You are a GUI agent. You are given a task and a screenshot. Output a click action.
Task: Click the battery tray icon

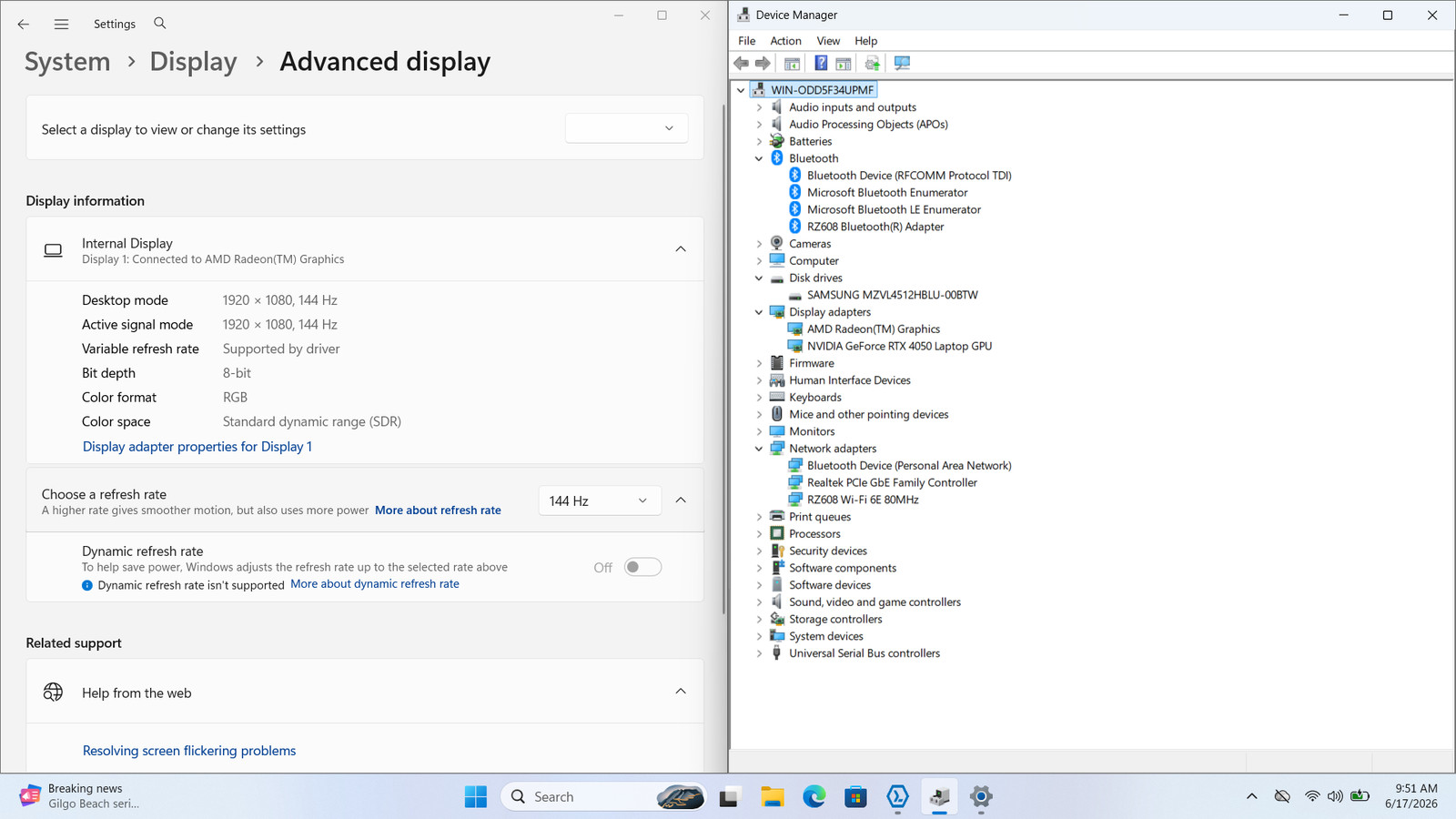coord(1360,796)
